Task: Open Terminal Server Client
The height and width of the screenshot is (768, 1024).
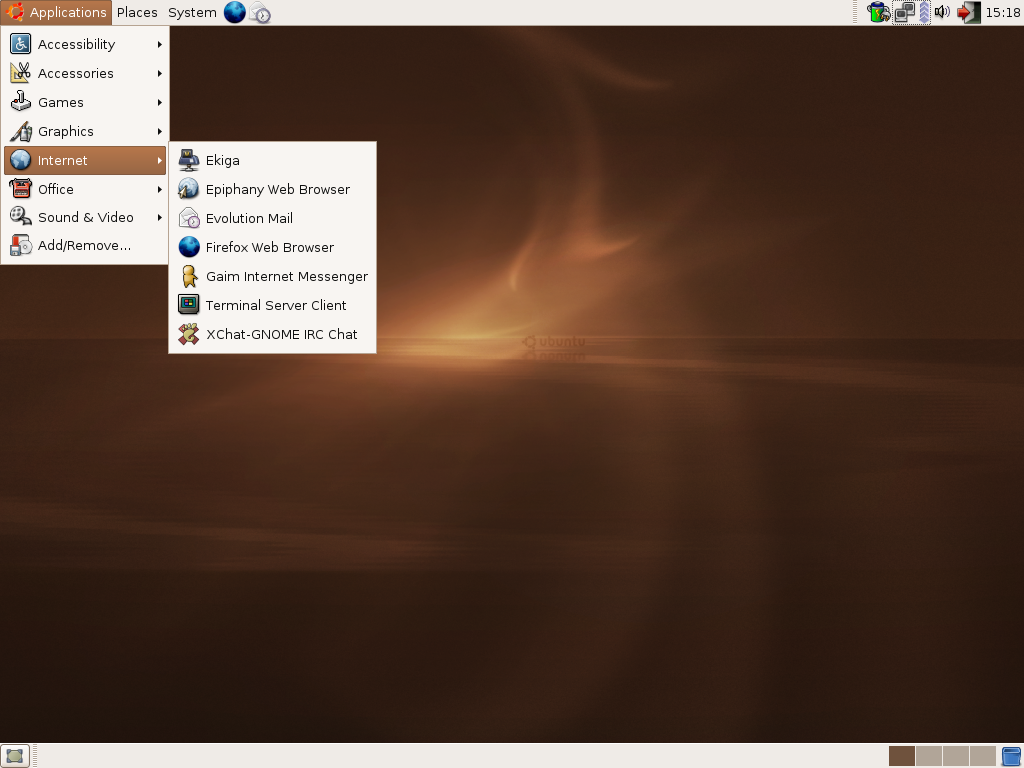Action: point(272,305)
